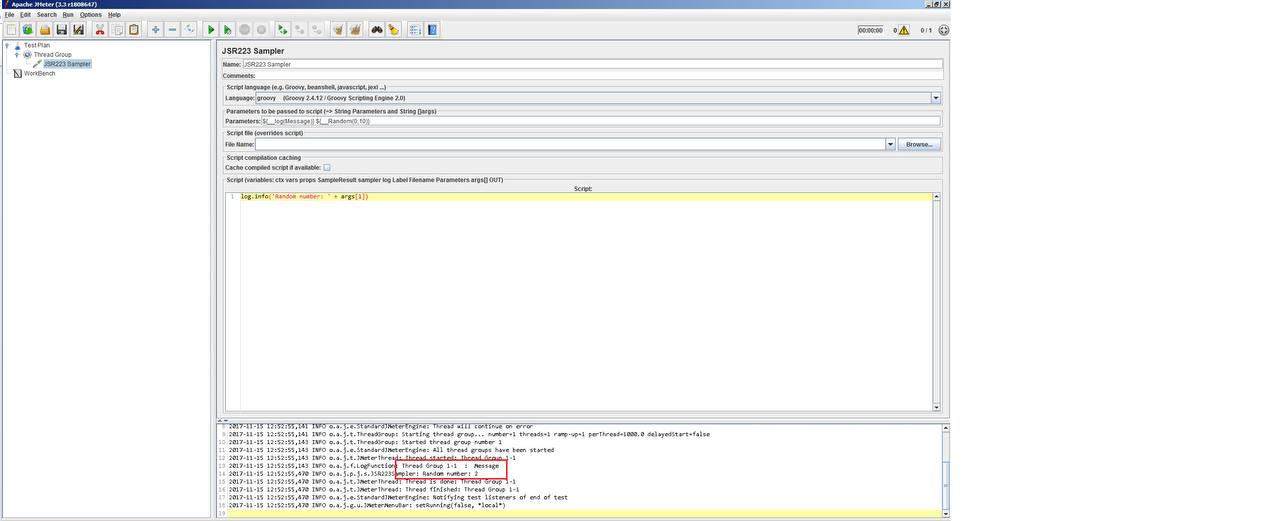Click the Cut scissors icon
The width and height of the screenshot is (1280, 521).
coord(100,30)
